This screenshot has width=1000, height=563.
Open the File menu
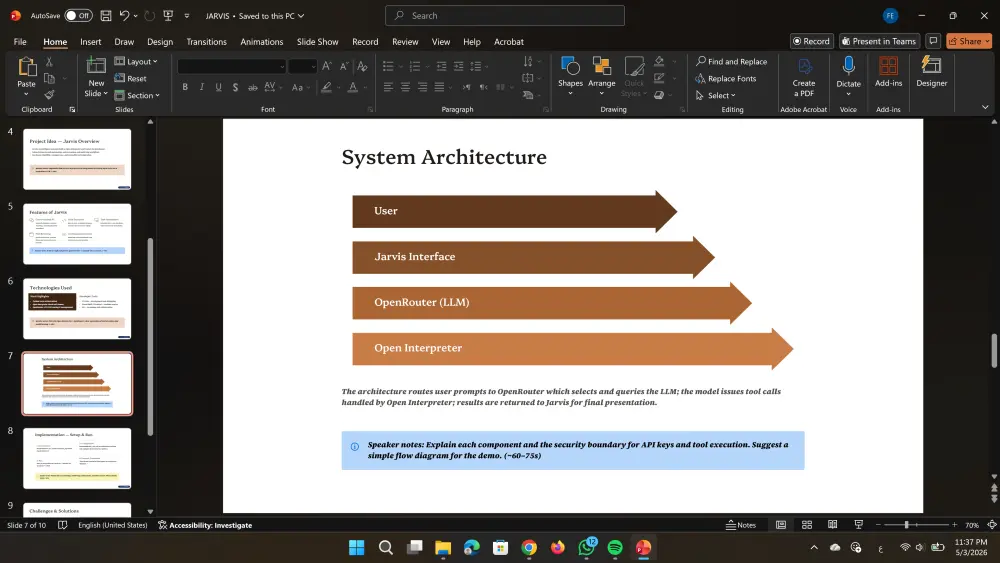(20, 41)
